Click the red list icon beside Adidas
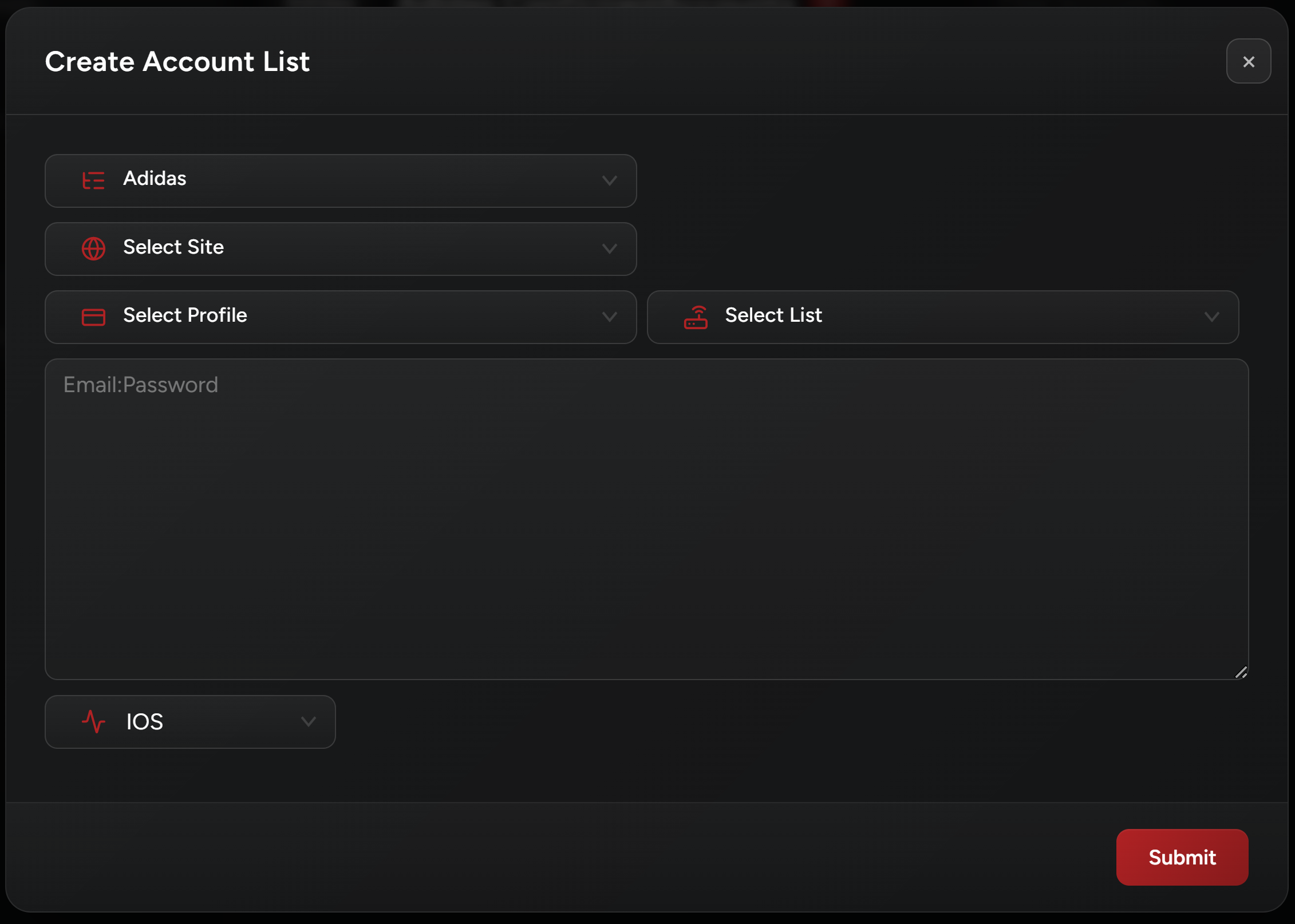Screen dimensions: 1295x924 pyautogui.click(x=93, y=180)
